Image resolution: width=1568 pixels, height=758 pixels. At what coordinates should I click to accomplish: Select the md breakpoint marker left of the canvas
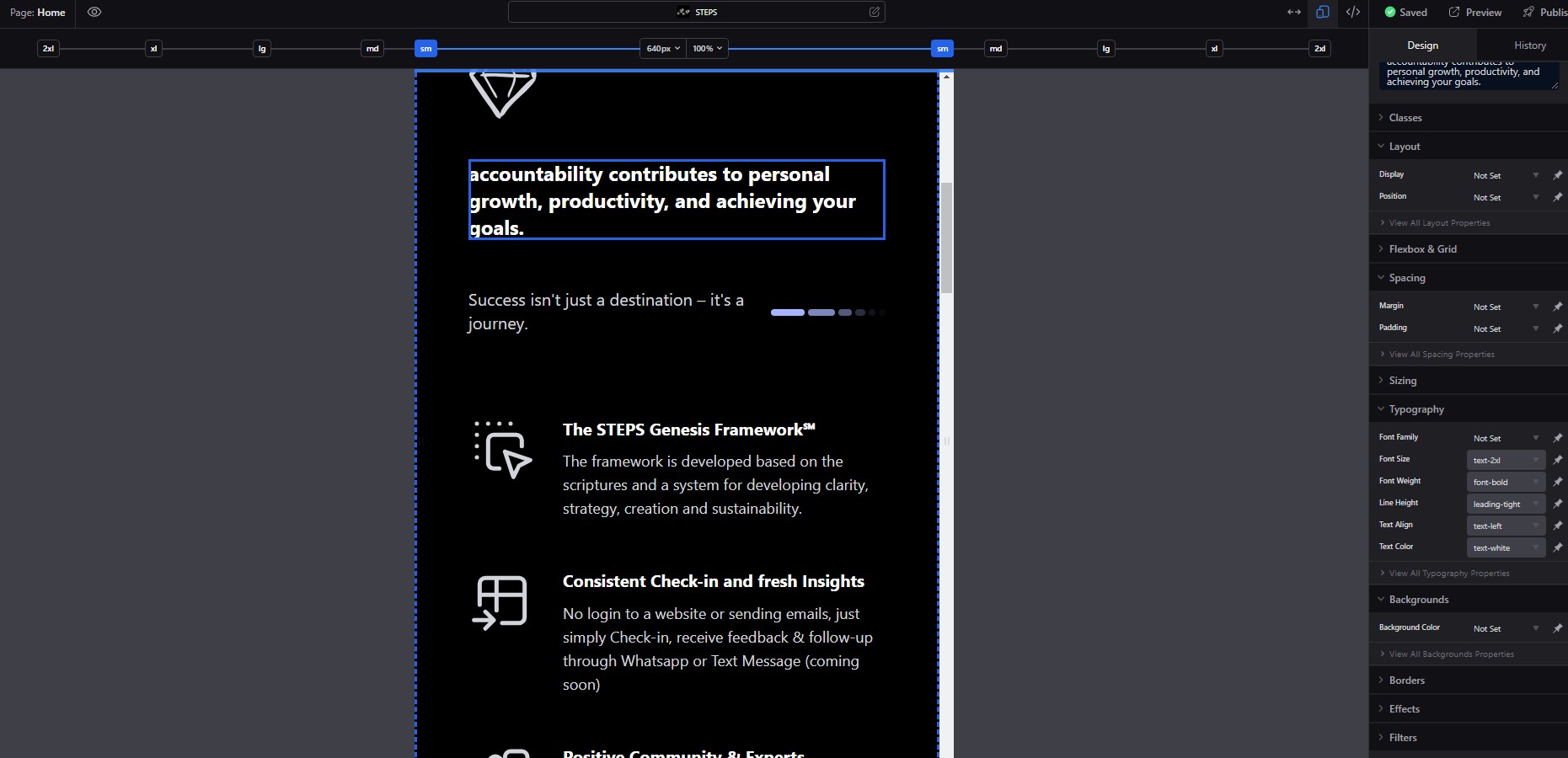[x=372, y=49]
